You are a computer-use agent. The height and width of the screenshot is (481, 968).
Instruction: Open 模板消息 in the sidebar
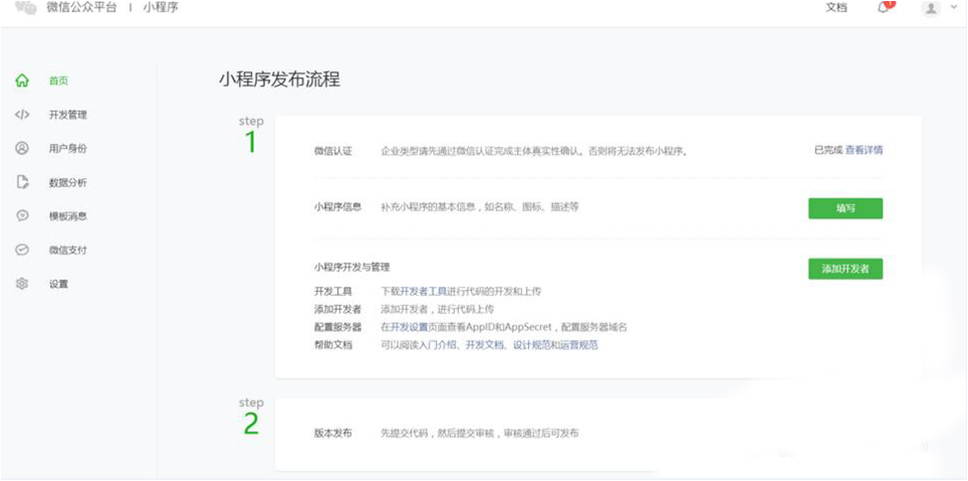click(68, 216)
